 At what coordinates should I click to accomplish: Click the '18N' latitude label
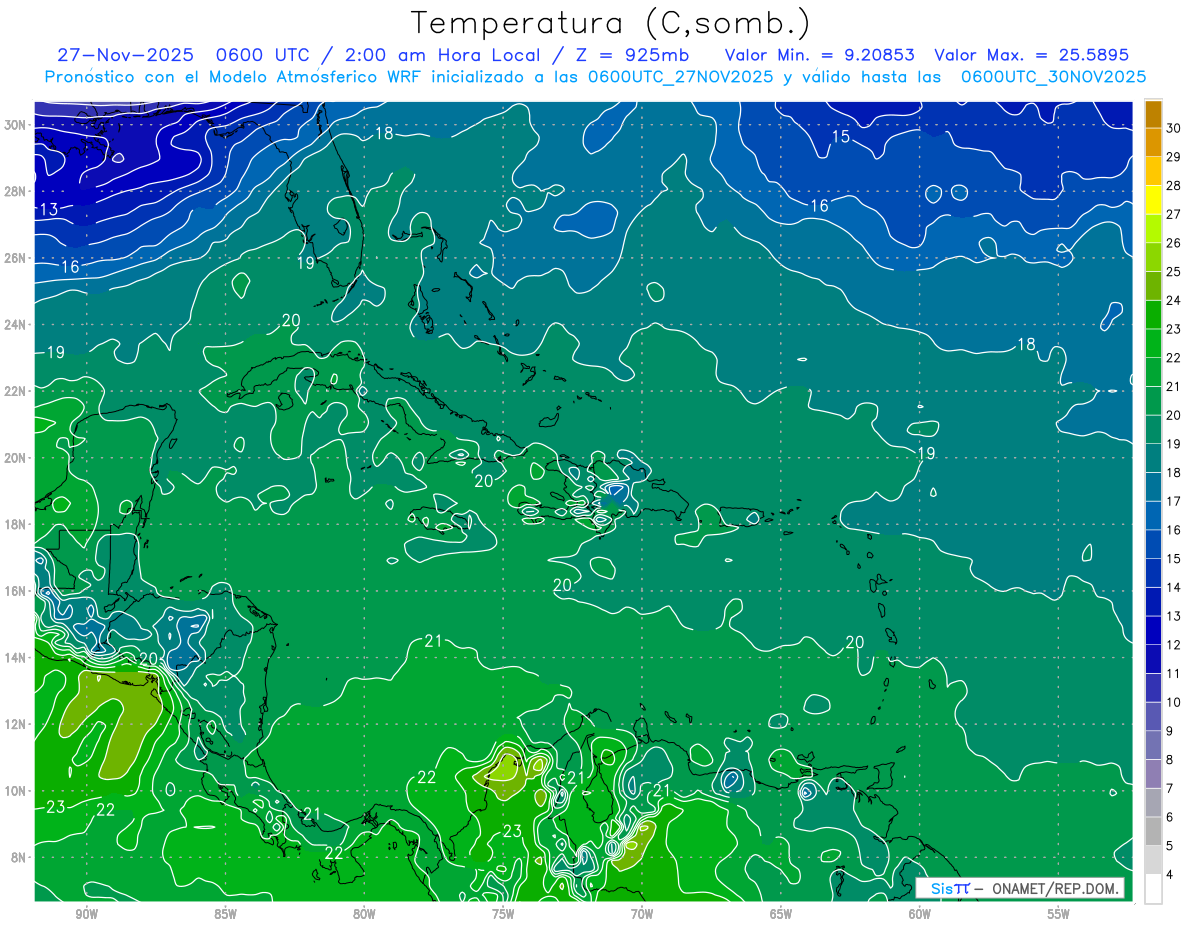coord(15,524)
